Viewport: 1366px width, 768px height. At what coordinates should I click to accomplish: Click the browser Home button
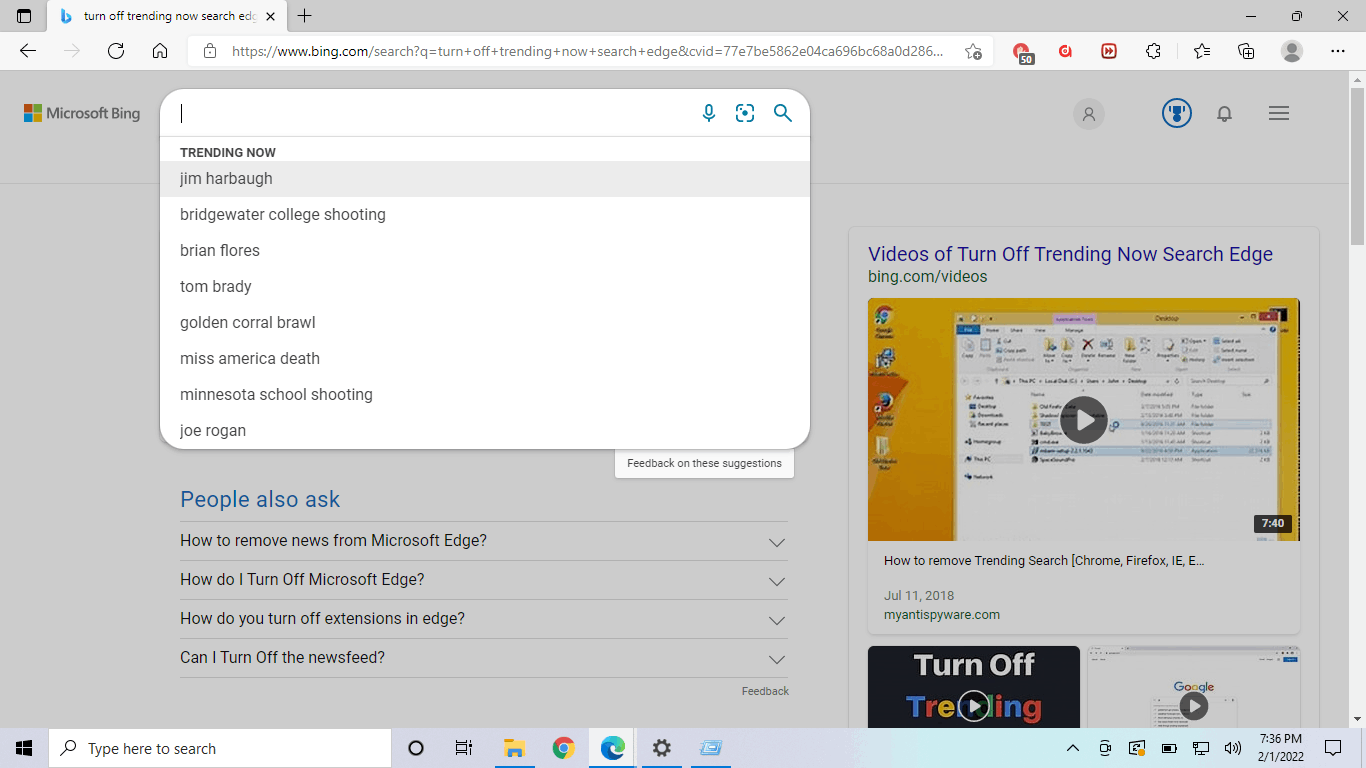(160, 51)
